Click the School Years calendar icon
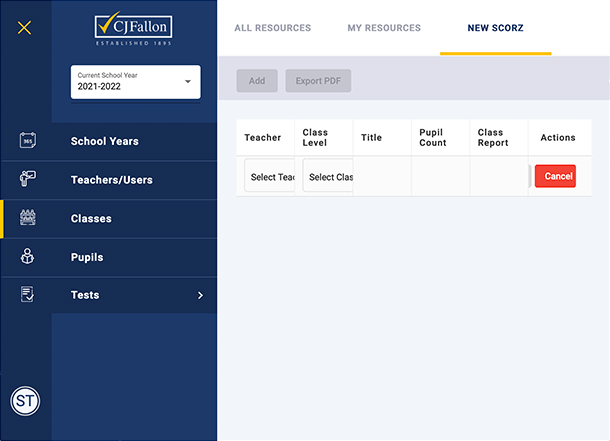610x441 pixels. click(27, 141)
